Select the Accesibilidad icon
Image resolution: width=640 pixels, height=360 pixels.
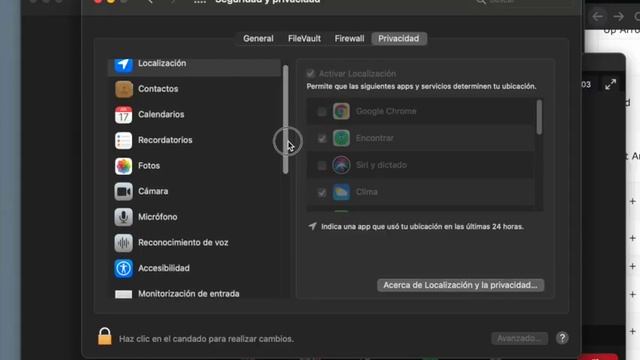[123, 269]
